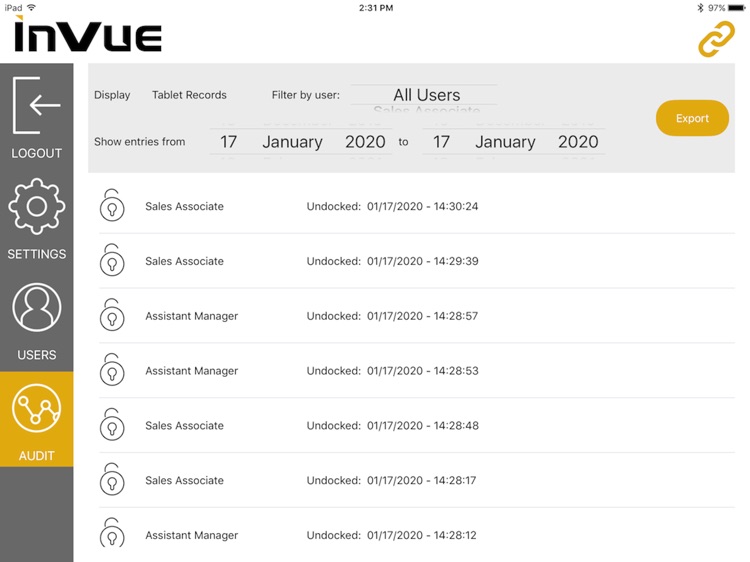
Task: Click the gold chain link icon
Action: [x=716, y=39]
